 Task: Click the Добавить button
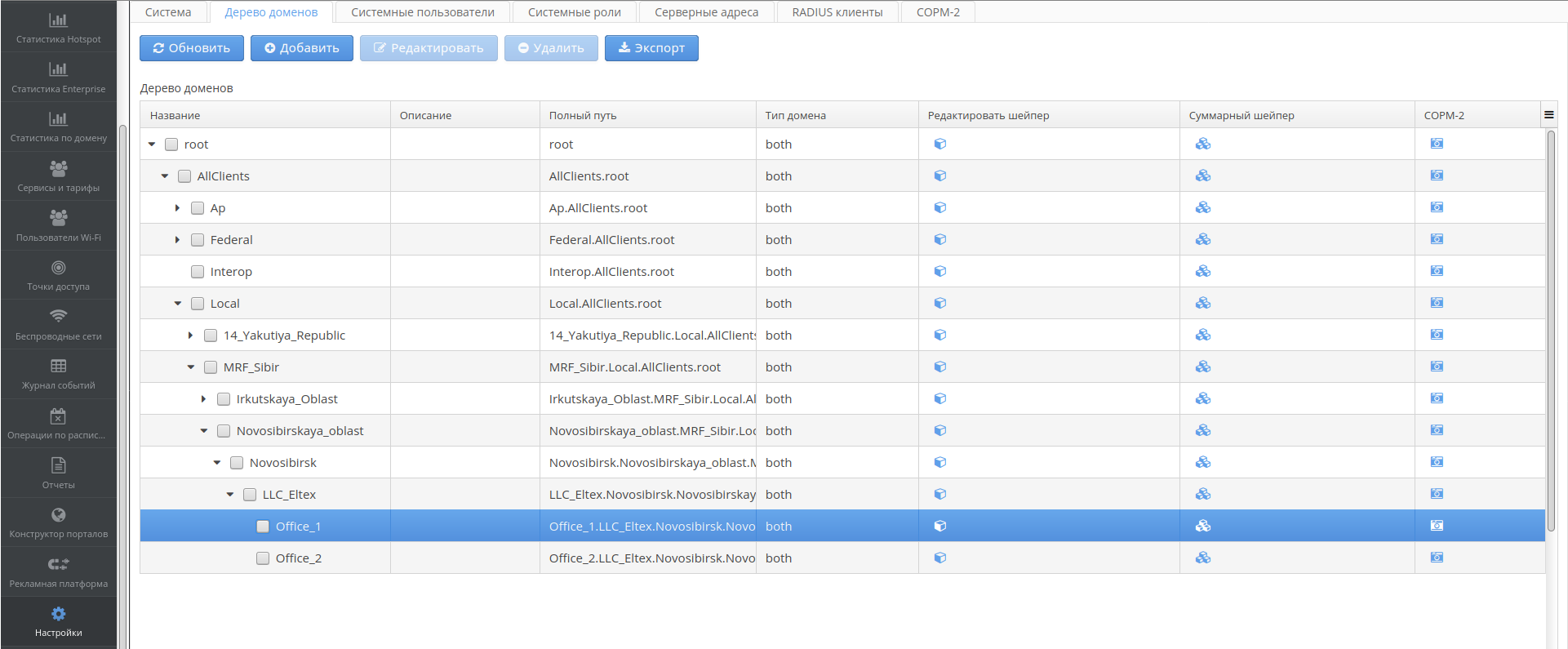[302, 48]
